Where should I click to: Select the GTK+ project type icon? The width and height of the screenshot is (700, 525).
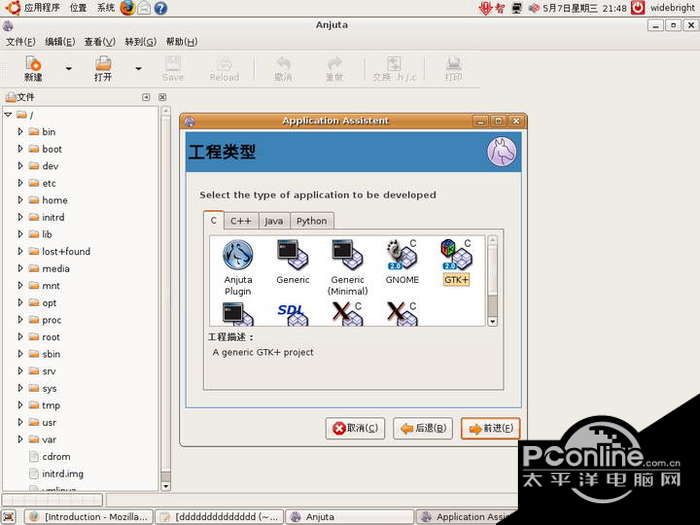click(x=456, y=255)
